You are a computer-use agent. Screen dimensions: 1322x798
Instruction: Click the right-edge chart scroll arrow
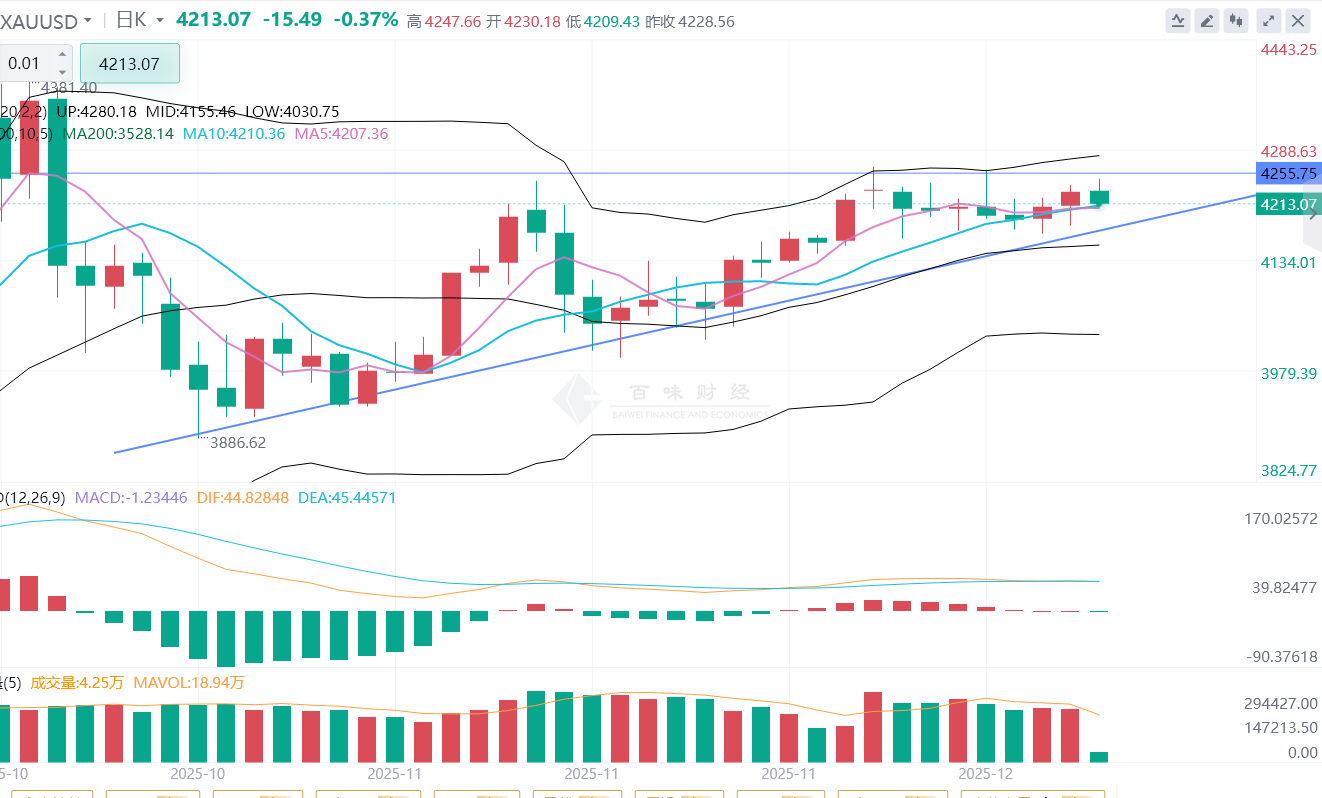click(1313, 215)
